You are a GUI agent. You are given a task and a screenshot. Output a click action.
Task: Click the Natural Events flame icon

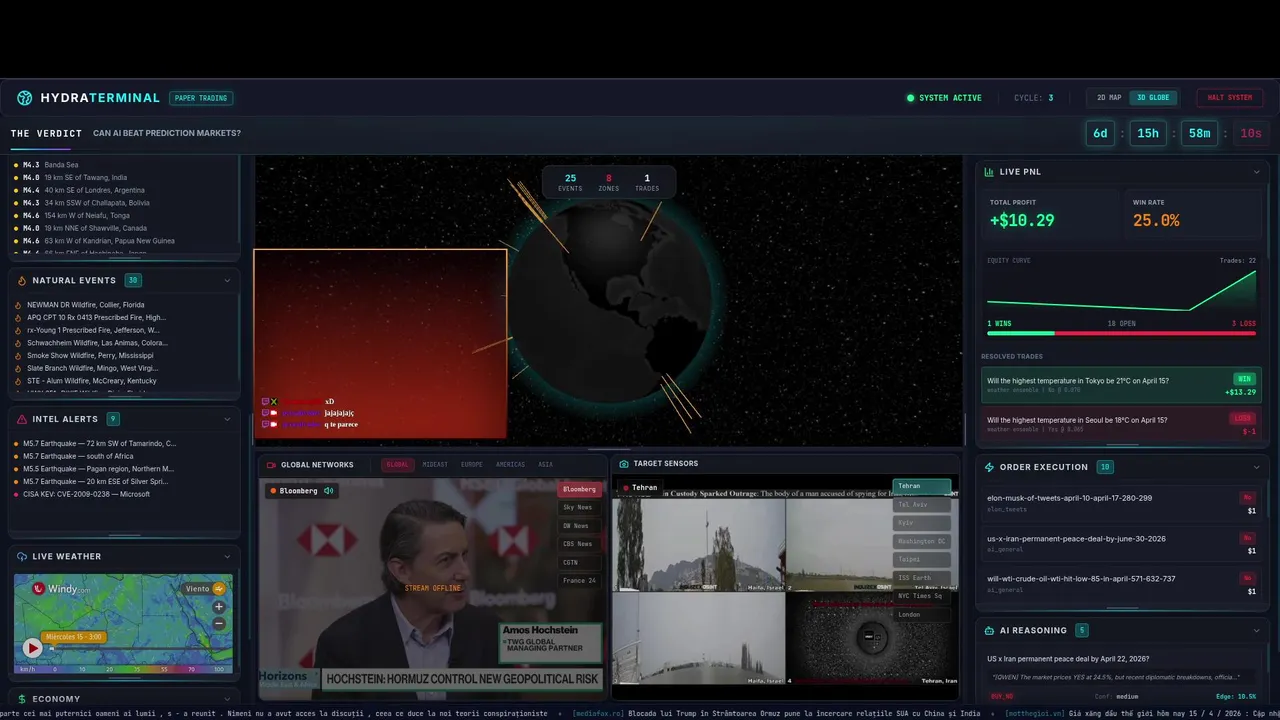(22, 281)
